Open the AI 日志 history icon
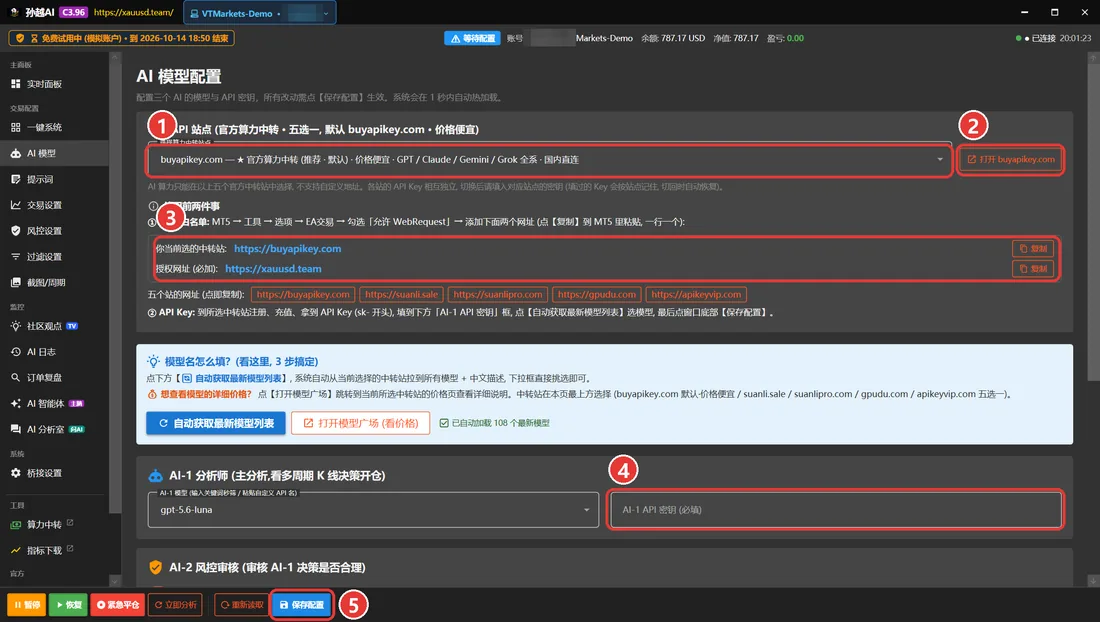Image resolution: width=1100 pixels, height=622 pixels. point(15,351)
